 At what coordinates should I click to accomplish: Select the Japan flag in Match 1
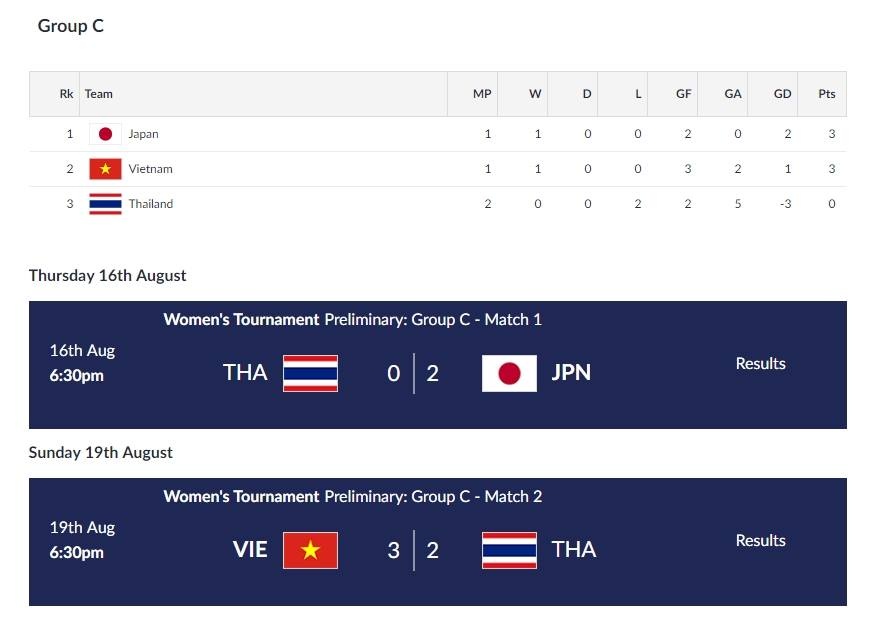[x=510, y=372]
